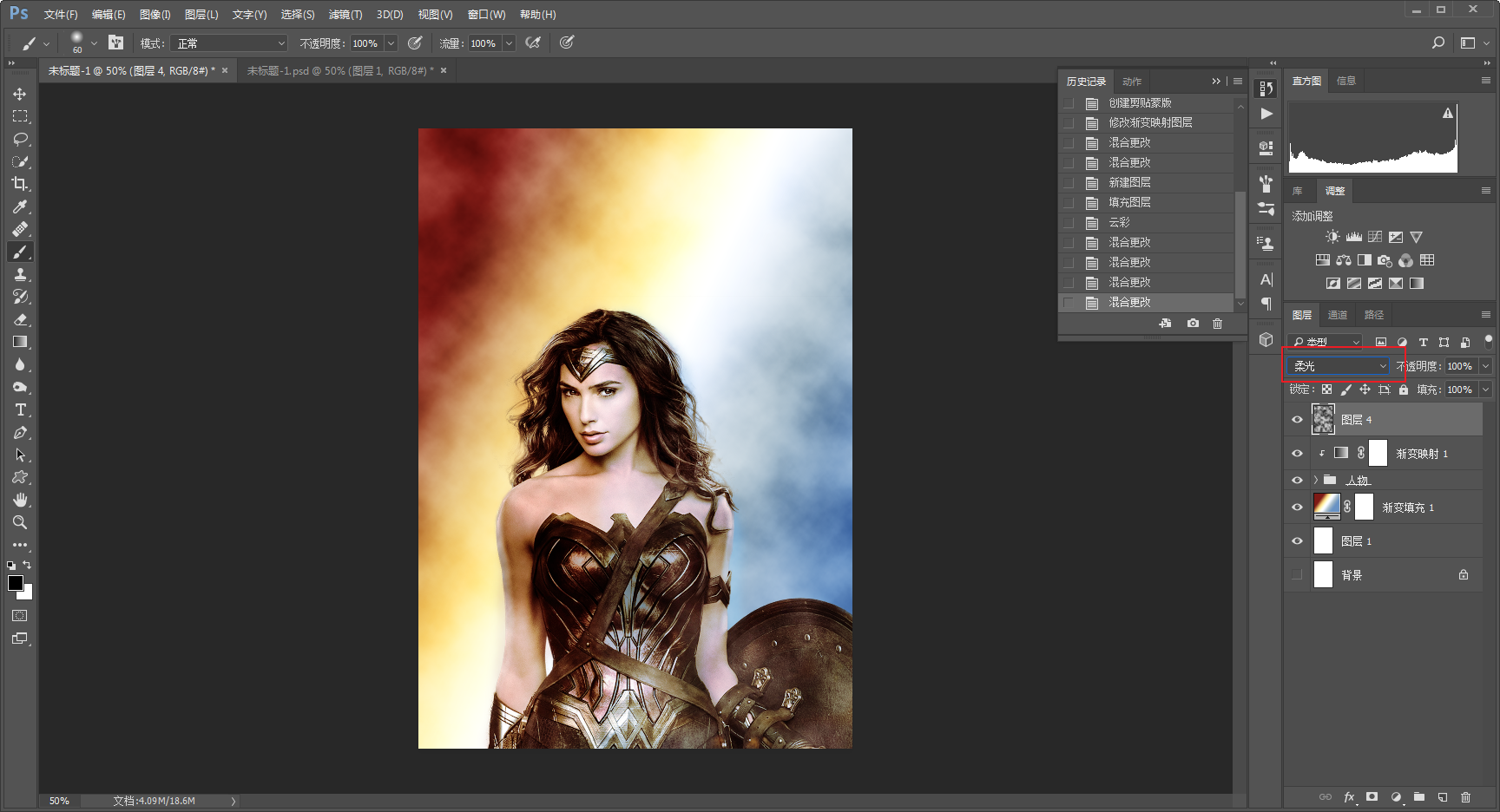Click 图层 4 layer thumbnail
Viewport: 1500px width, 812px height.
[x=1323, y=420]
